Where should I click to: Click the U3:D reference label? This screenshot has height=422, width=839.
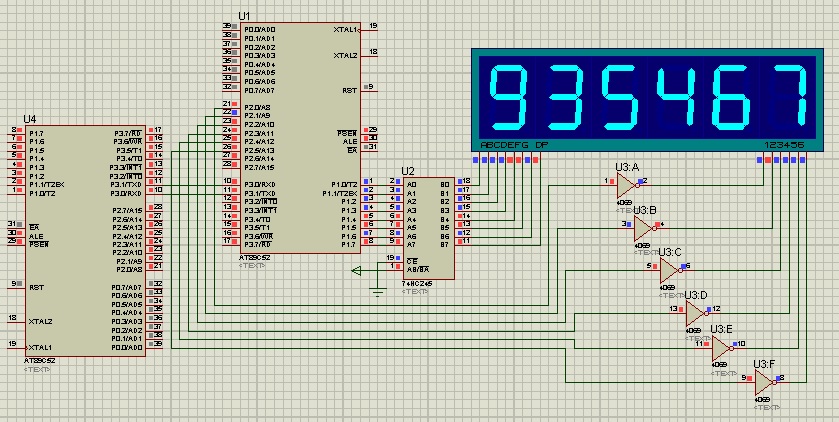tap(697, 295)
